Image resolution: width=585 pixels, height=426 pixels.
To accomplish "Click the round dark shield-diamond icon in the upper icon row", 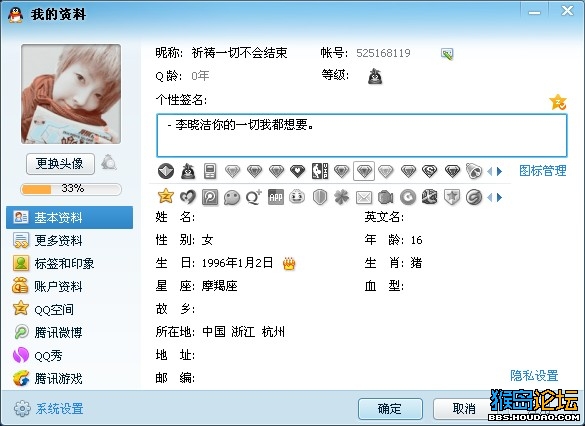I will [x=166, y=171].
